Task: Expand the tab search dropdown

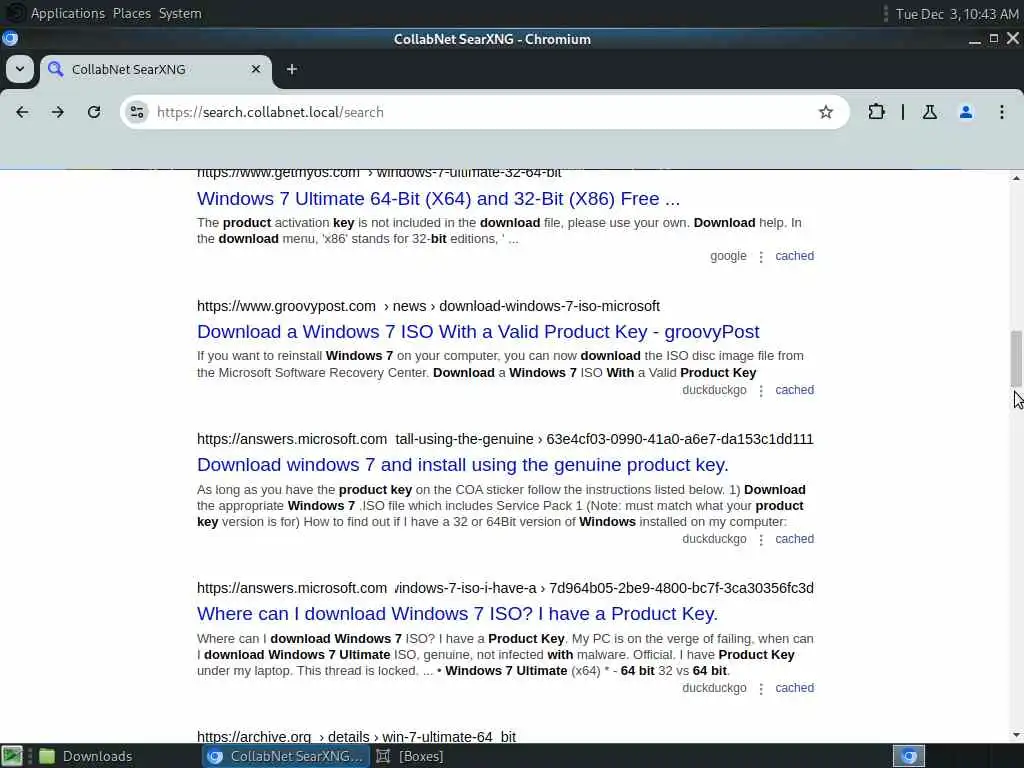Action: click(x=20, y=69)
